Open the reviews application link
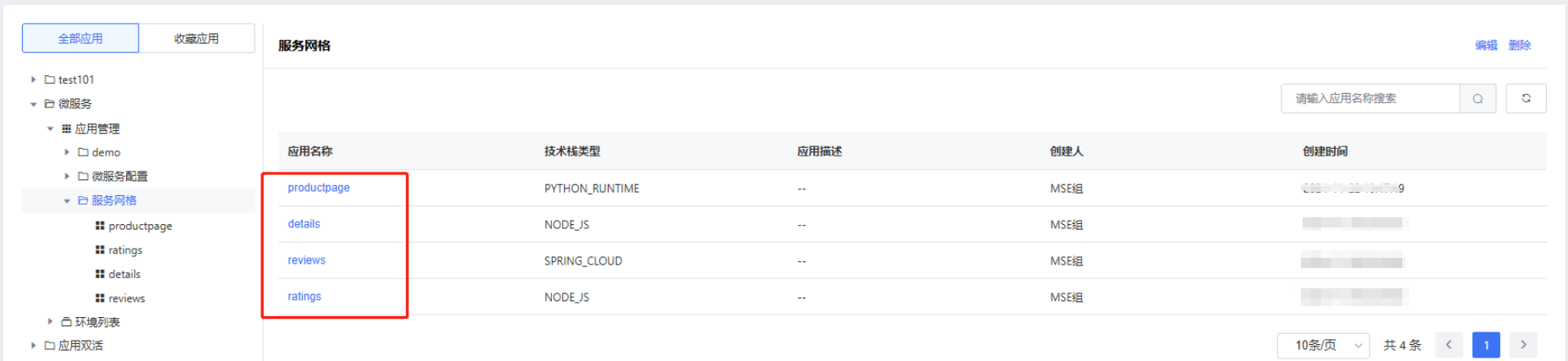This screenshot has width=1568, height=361. pyautogui.click(x=306, y=260)
